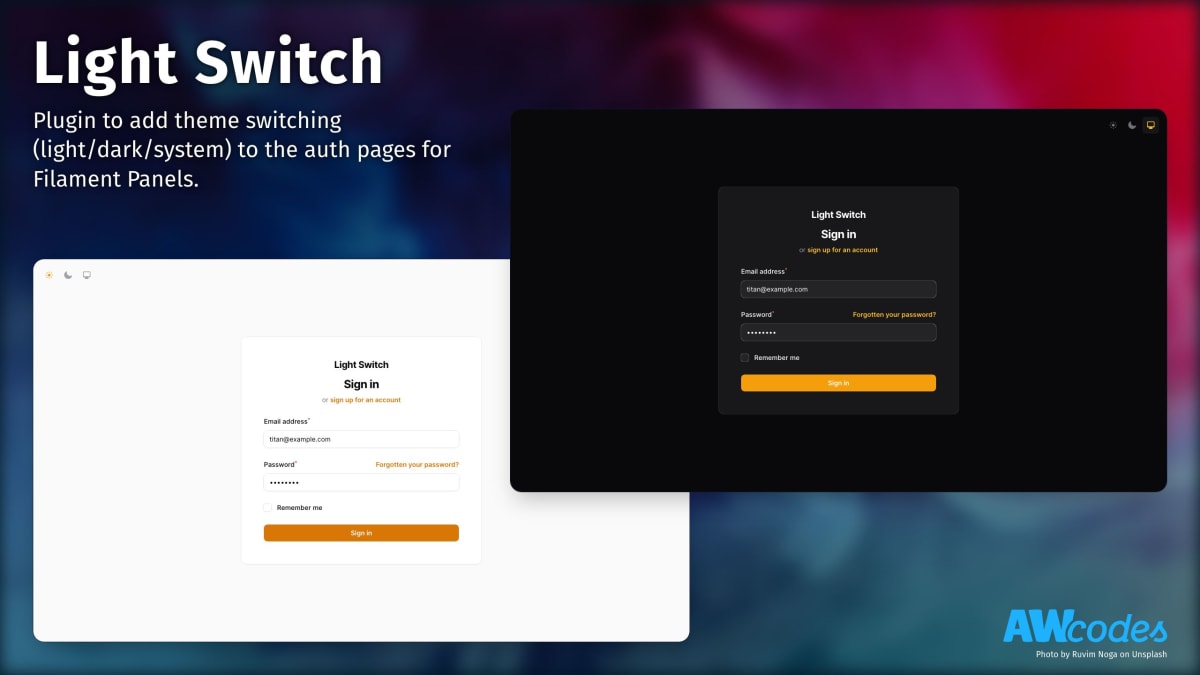Click the Sign in button in the dark window
The height and width of the screenshot is (675, 1200).
tap(838, 383)
